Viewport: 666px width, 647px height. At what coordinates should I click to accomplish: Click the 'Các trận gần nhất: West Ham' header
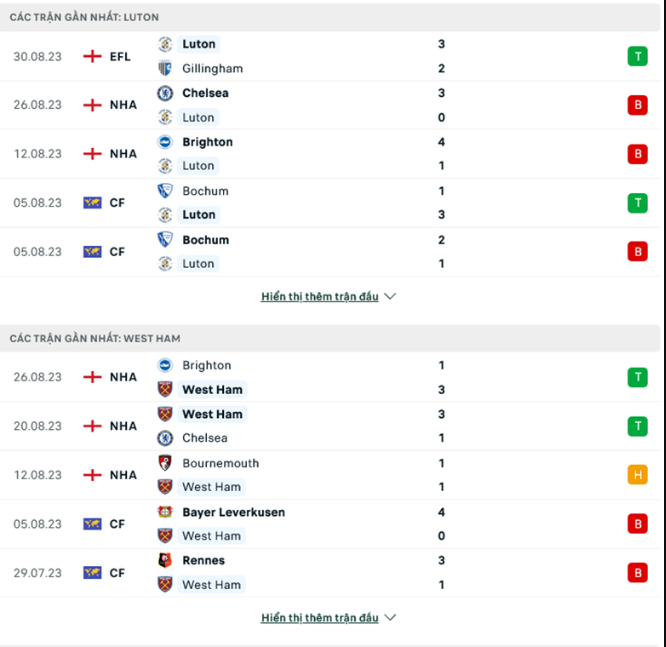tap(95, 339)
